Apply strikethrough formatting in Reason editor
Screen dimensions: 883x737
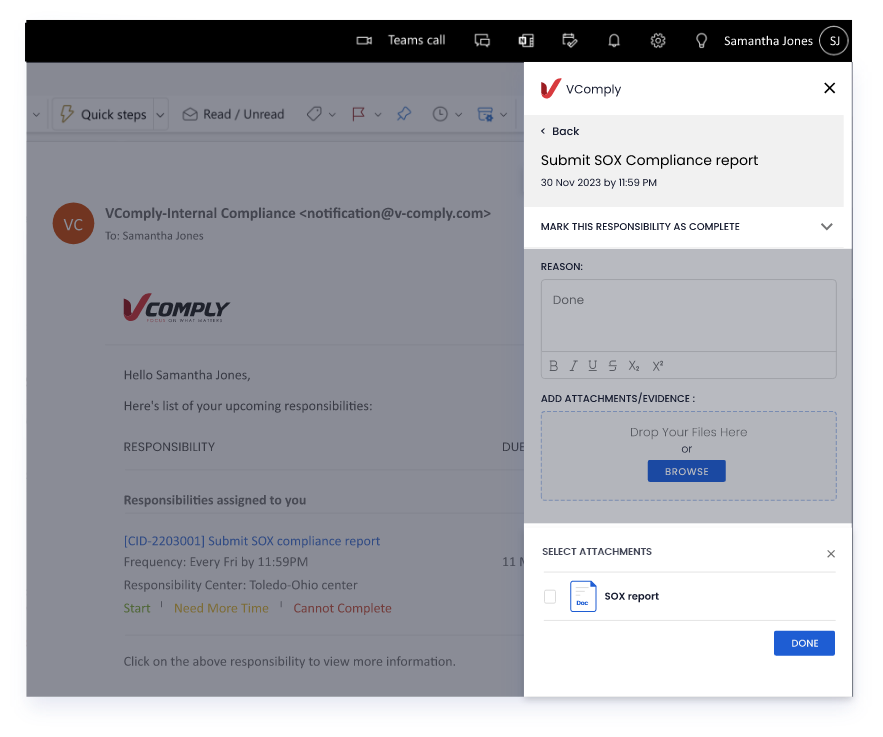point(613,366)
